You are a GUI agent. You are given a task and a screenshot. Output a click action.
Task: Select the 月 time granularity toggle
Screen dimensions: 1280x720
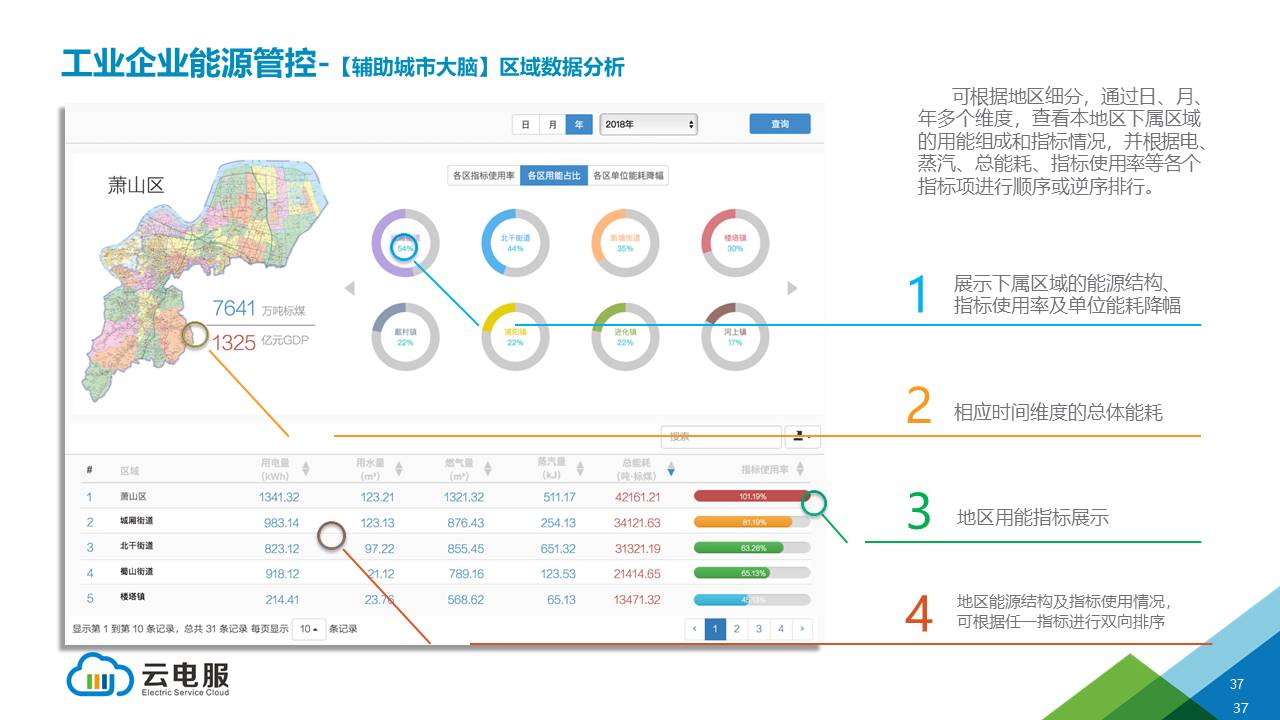[x=552, y=125]
